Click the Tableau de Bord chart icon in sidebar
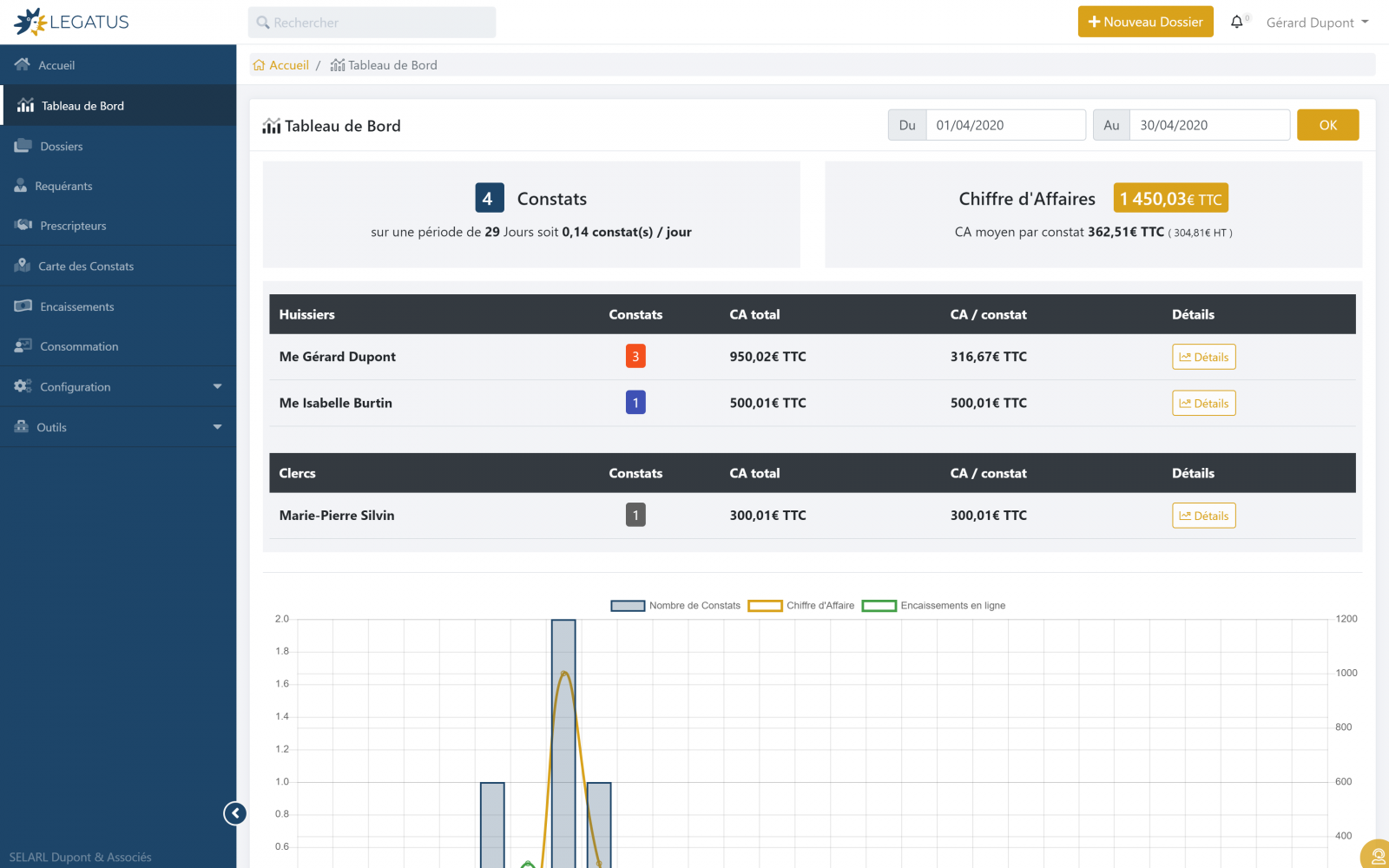This screenshot has height=868, width=1389. [x=26, y=105]
